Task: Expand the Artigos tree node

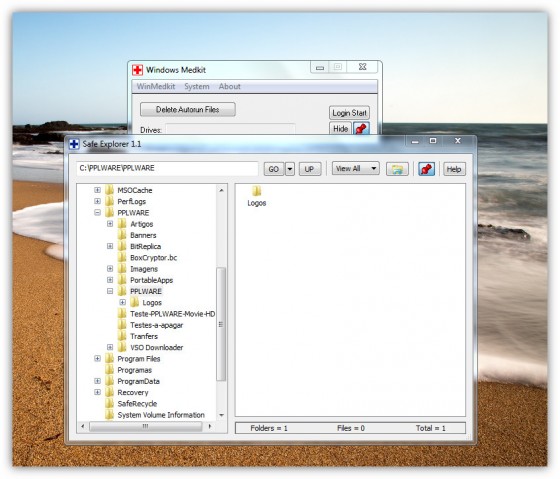Action: point(110,224)
